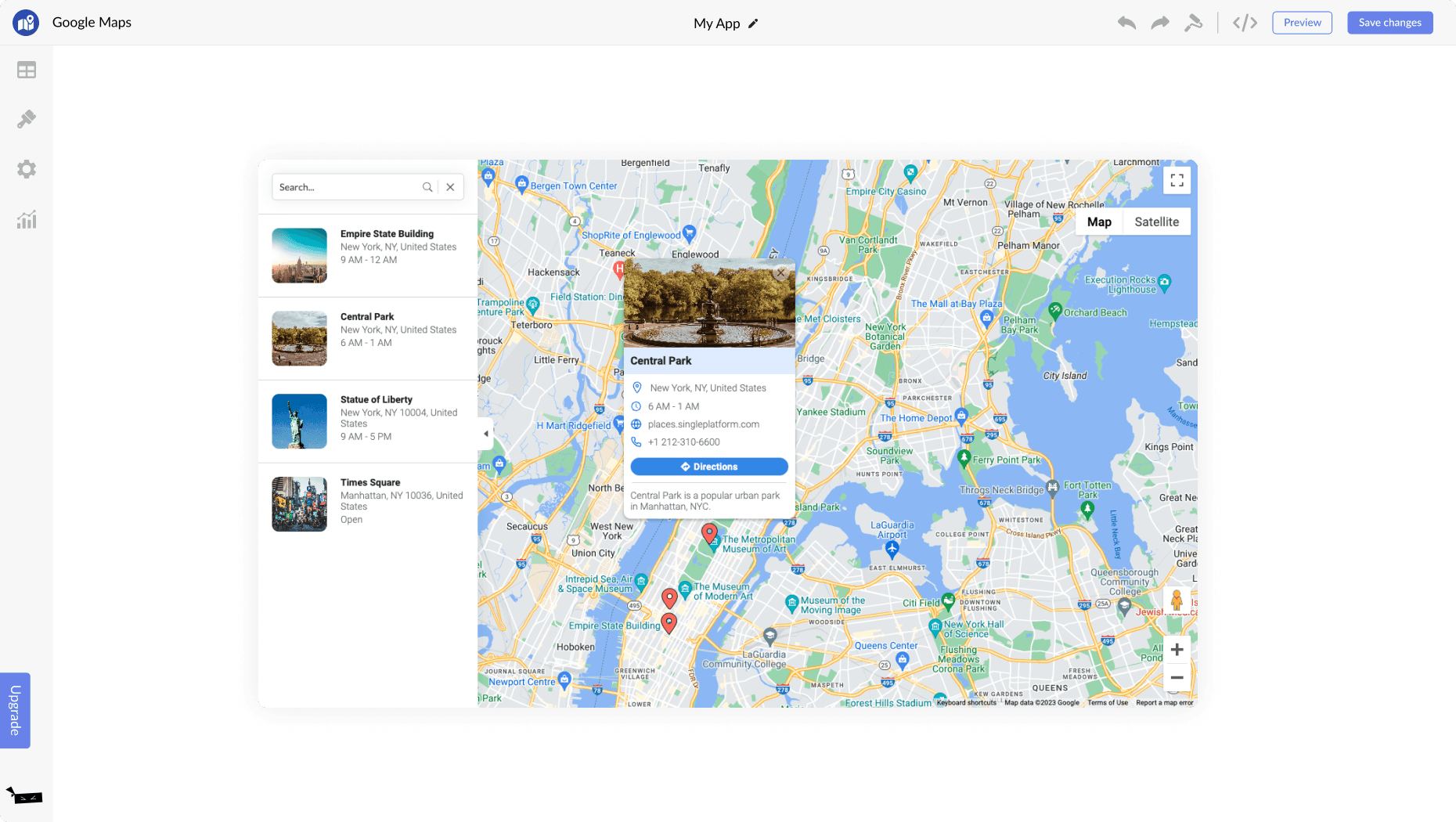Save changes to the app
This screenshot has width=1456, height=822.
click(x=1389, y=23)
